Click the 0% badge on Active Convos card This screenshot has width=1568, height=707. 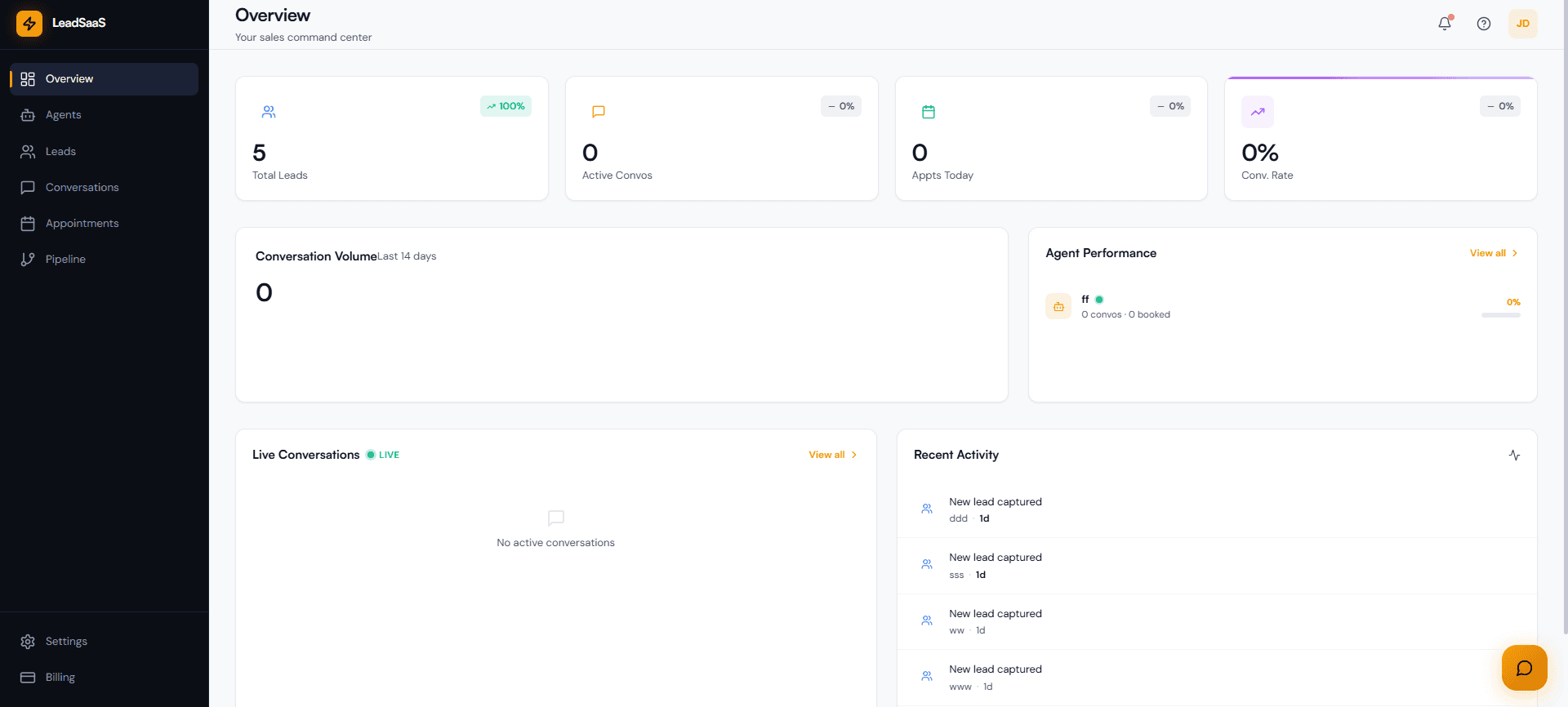click(841, 106)
